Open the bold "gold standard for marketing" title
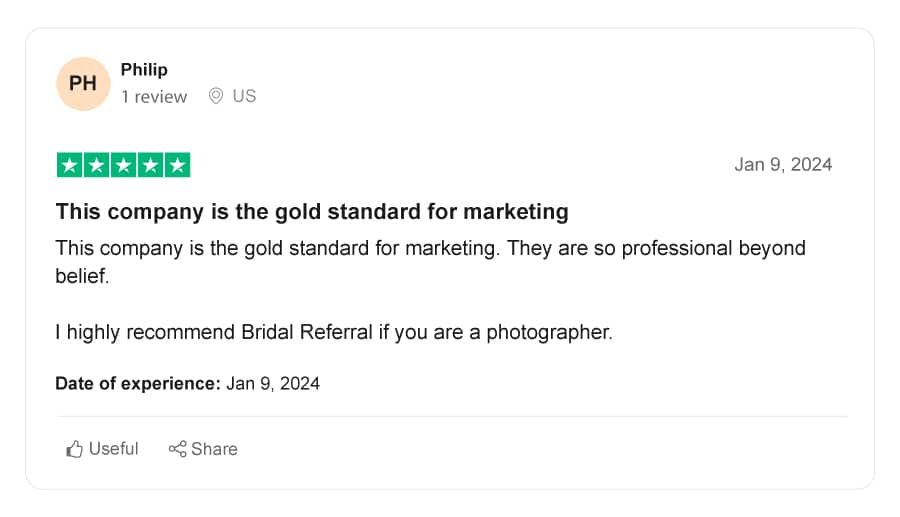This screenshot has height=517, width=900. click(312, 211)
